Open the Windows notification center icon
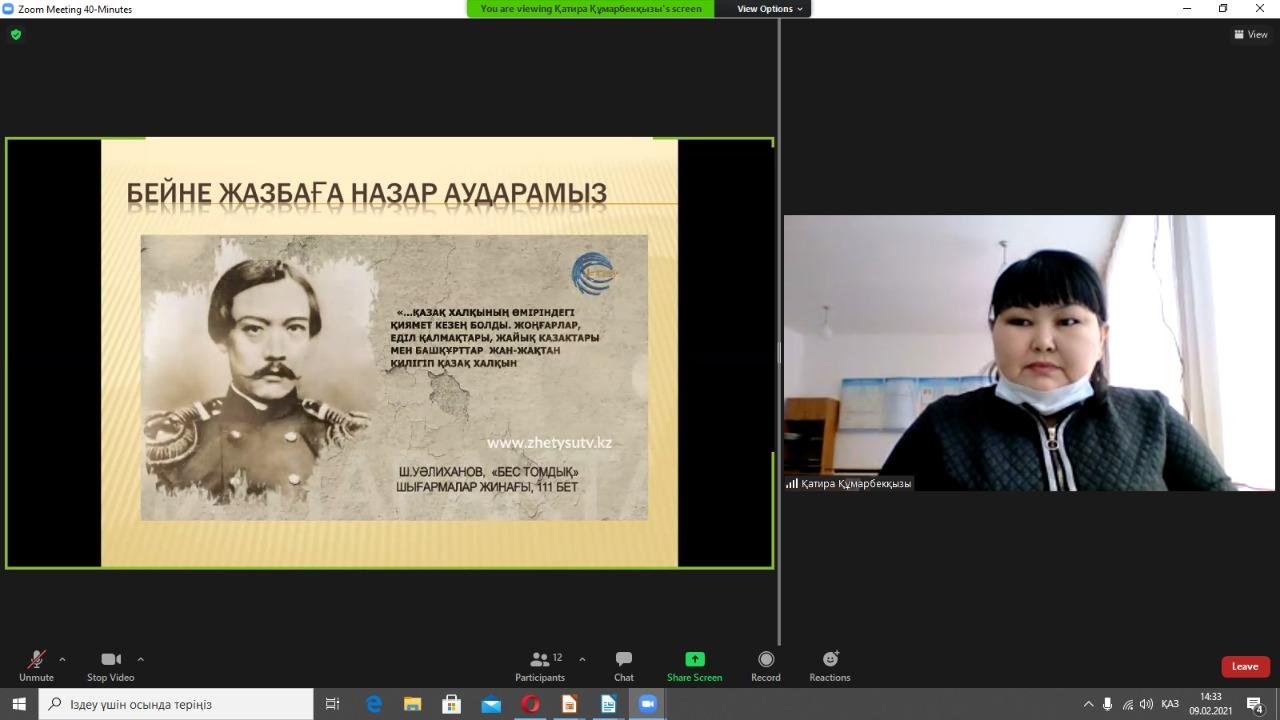The height and width of the screenshot is (720, 1280). coord(1256,704)
